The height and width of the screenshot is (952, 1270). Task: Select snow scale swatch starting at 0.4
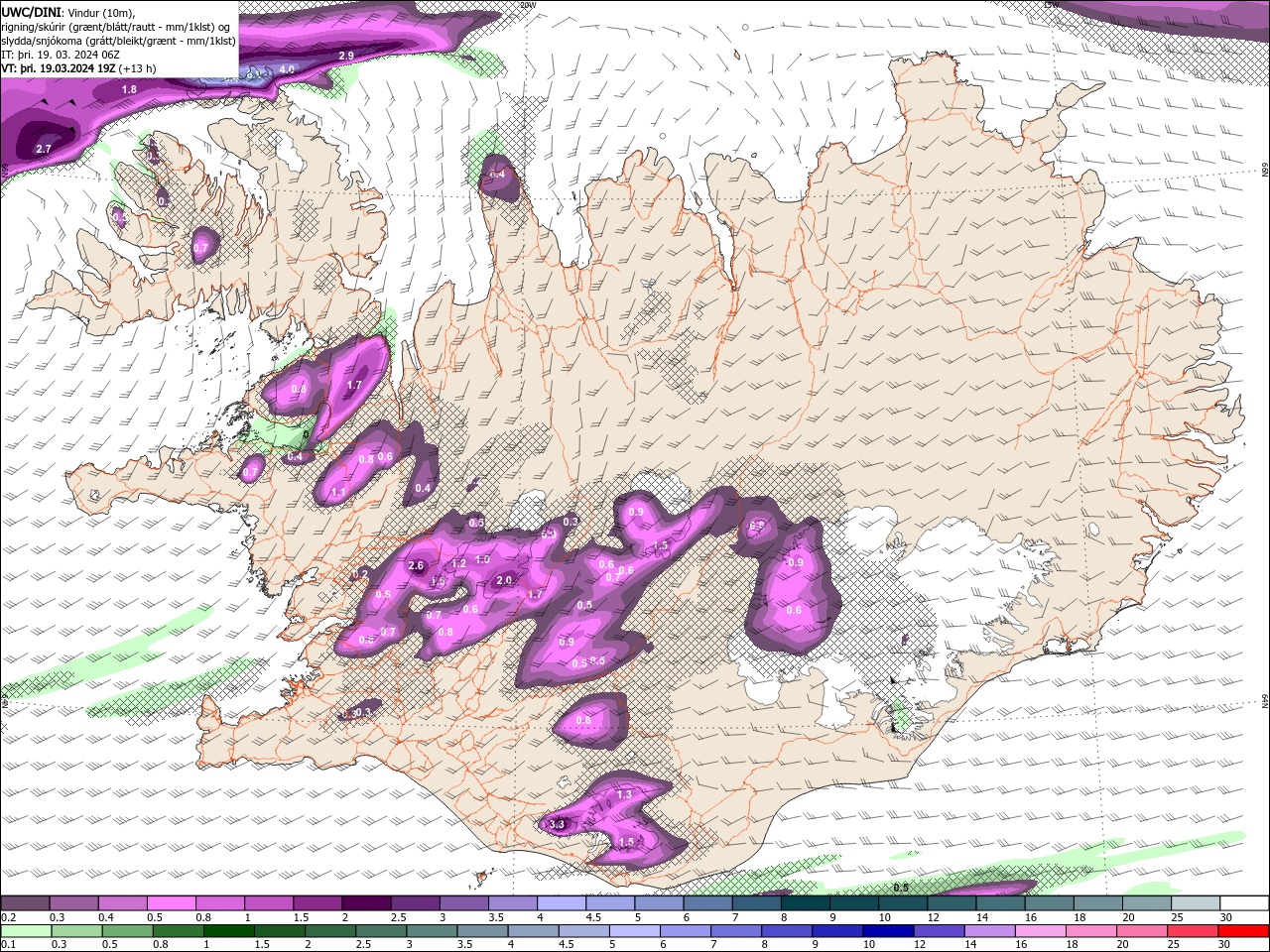(122, 903)
